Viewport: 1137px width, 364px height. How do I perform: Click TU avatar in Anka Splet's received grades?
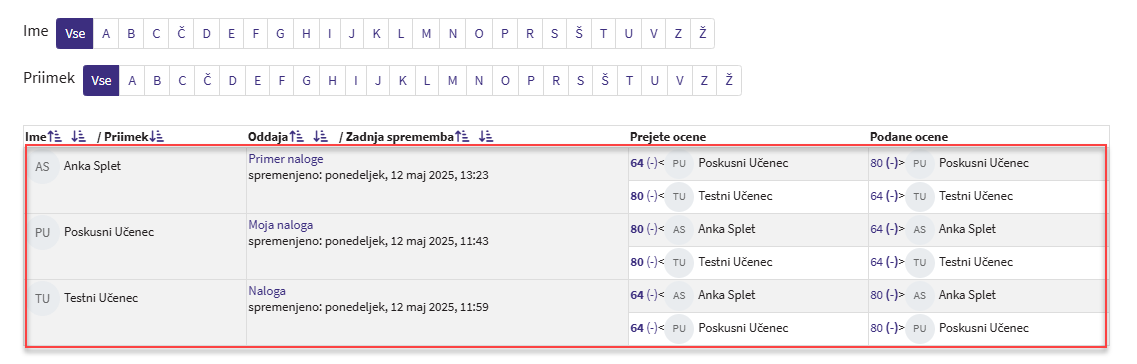(x=679, y=197)
